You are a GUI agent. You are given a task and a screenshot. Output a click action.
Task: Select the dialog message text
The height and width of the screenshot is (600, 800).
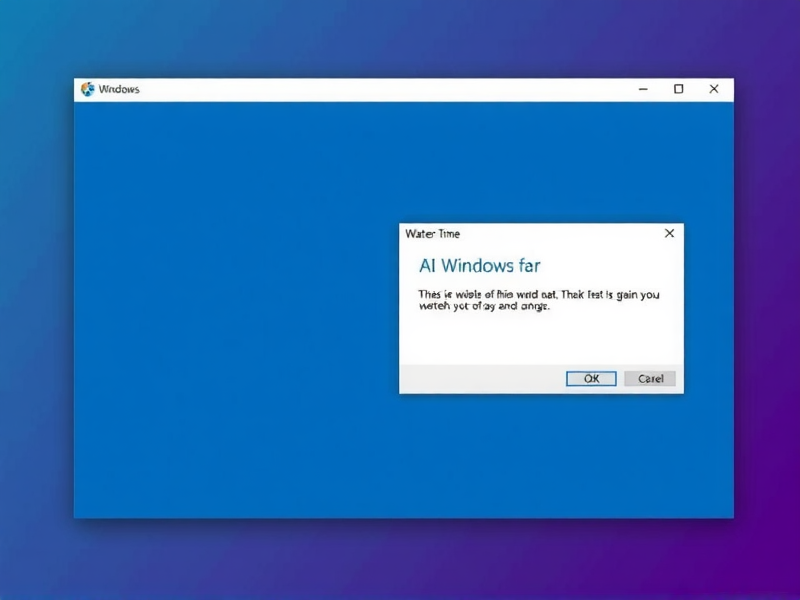coord(540,300)
